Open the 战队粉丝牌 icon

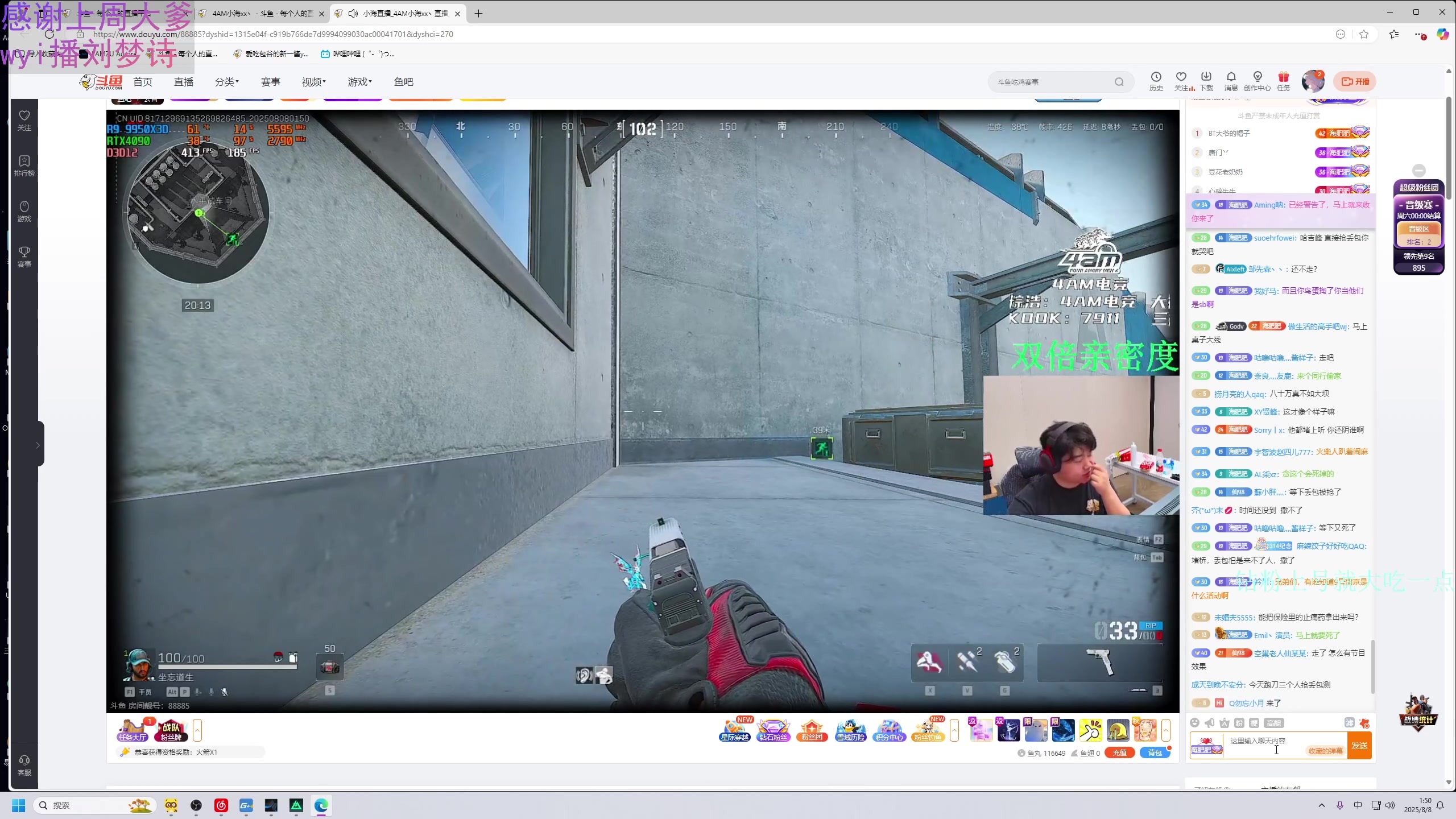[x=171, y=730]
